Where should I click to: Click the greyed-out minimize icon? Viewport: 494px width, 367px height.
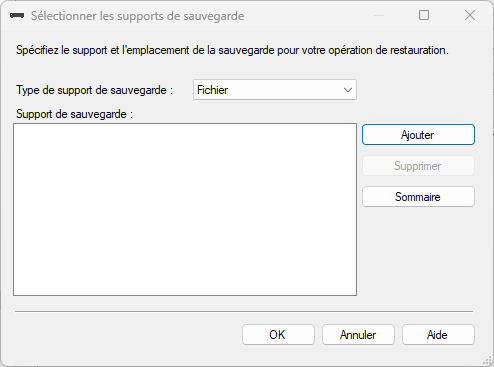coord(379,15)
